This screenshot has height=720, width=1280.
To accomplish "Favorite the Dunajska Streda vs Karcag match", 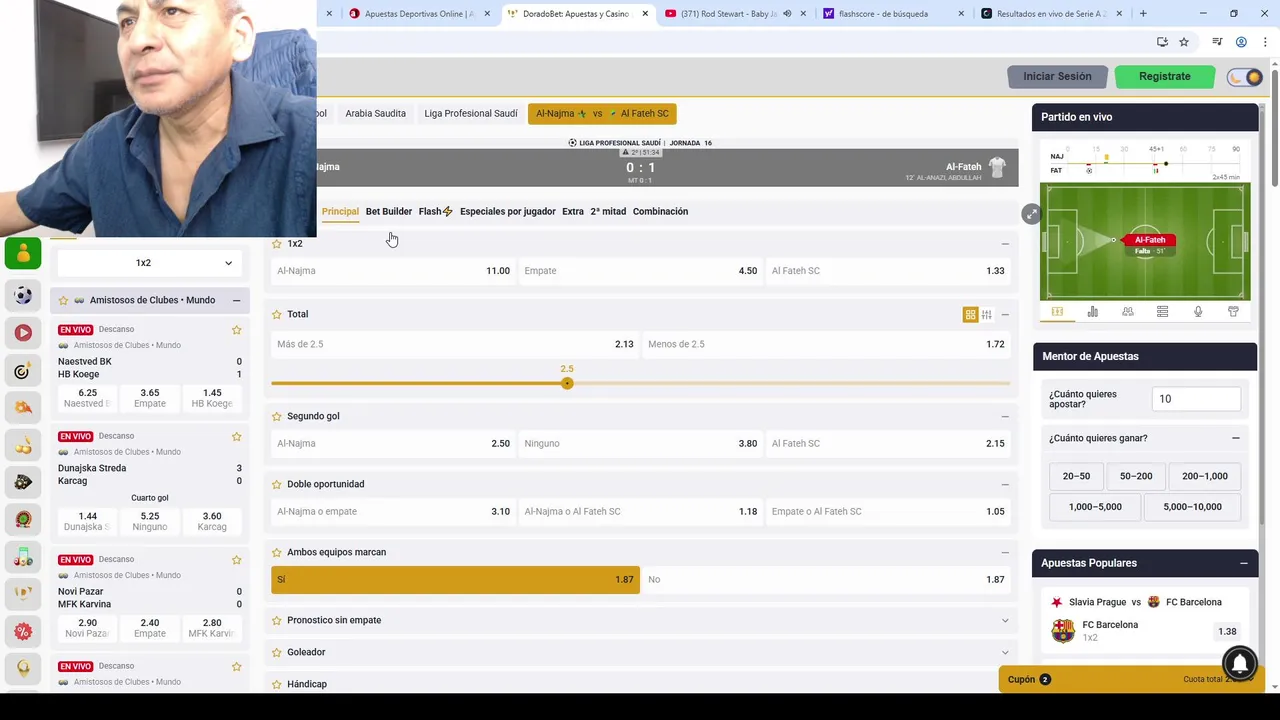I will point(237,437).
